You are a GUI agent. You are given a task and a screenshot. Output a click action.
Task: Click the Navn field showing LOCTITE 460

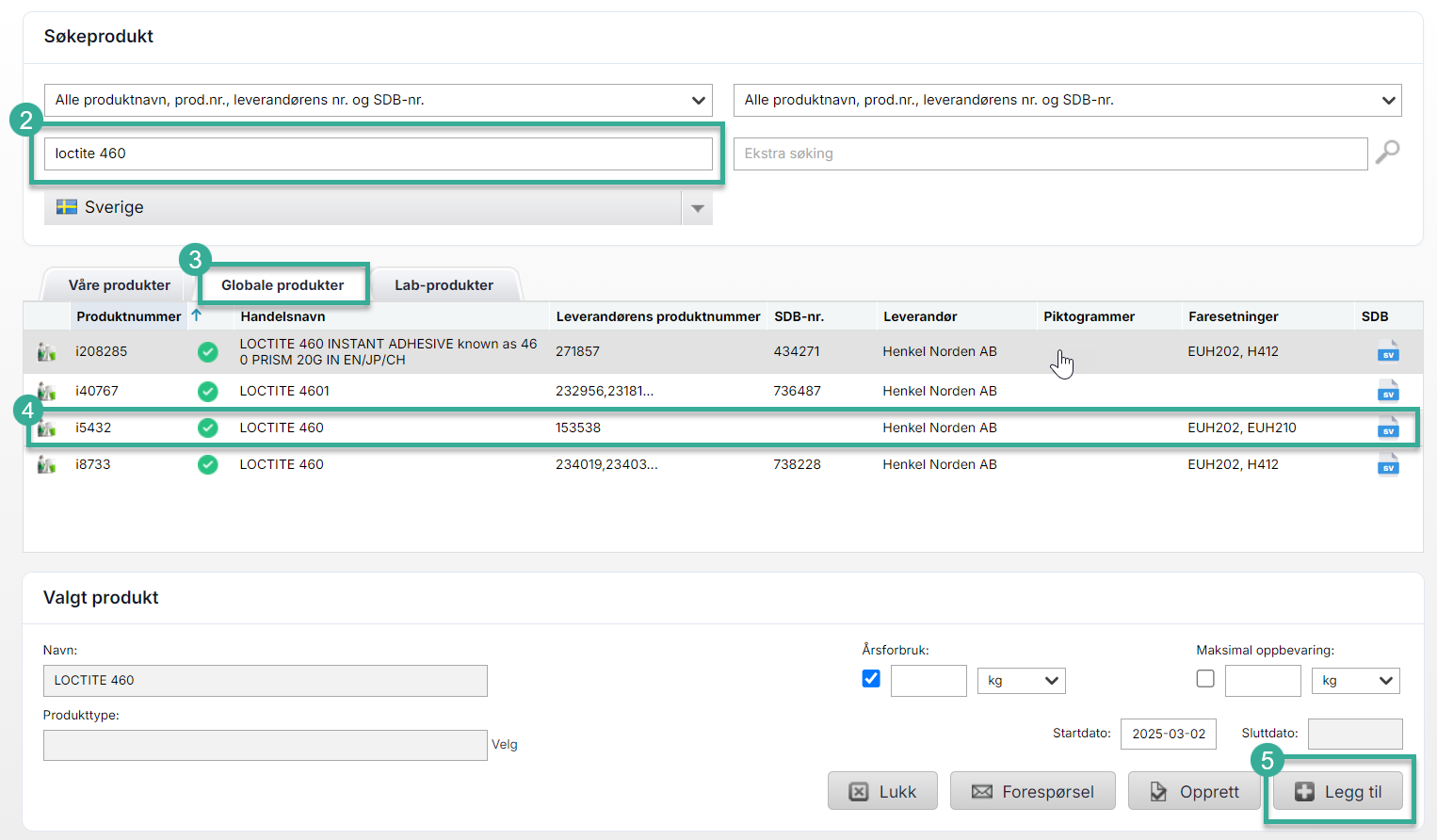(266, 681)
